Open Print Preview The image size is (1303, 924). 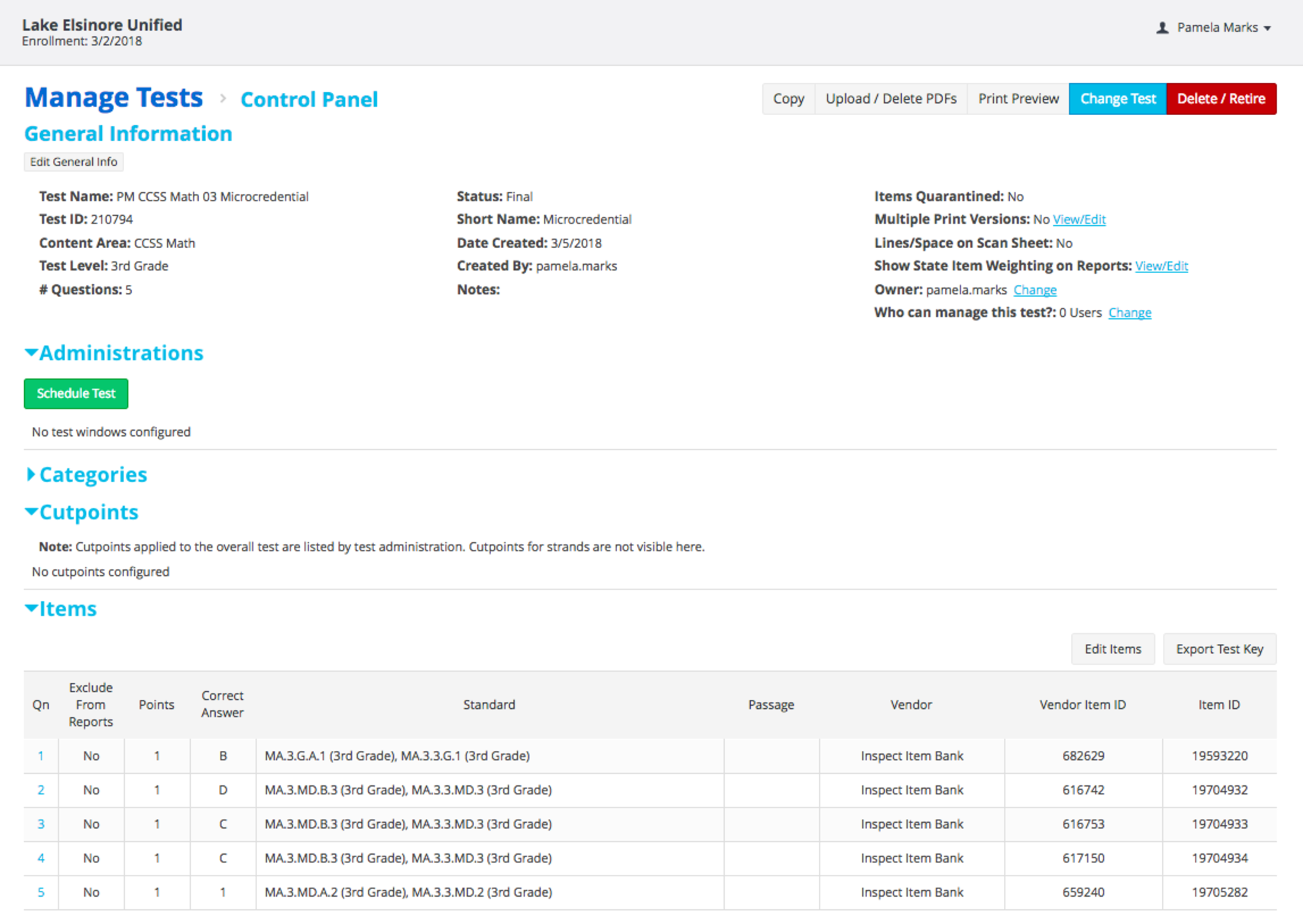pyautogui.click(x=1018, y=99)
